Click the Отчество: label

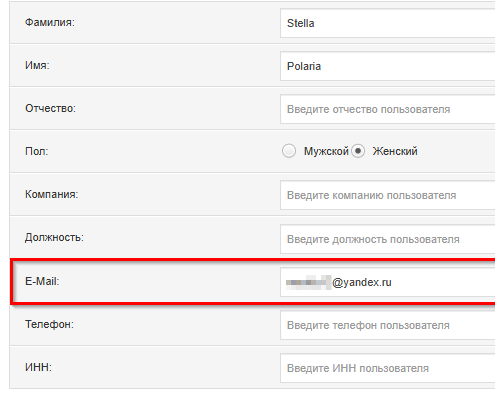(50, 108)
